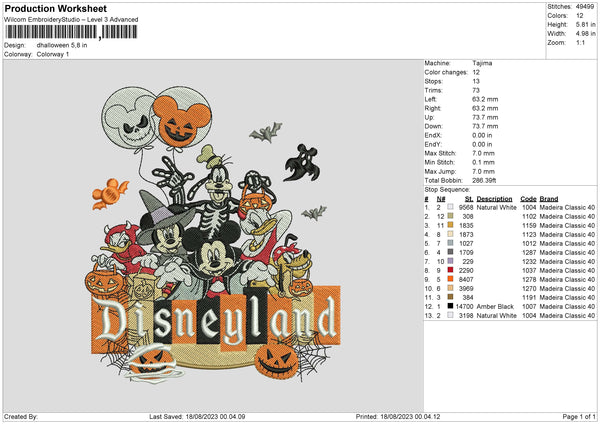Click 'Natural White' in stop row 1

[497, 207]
